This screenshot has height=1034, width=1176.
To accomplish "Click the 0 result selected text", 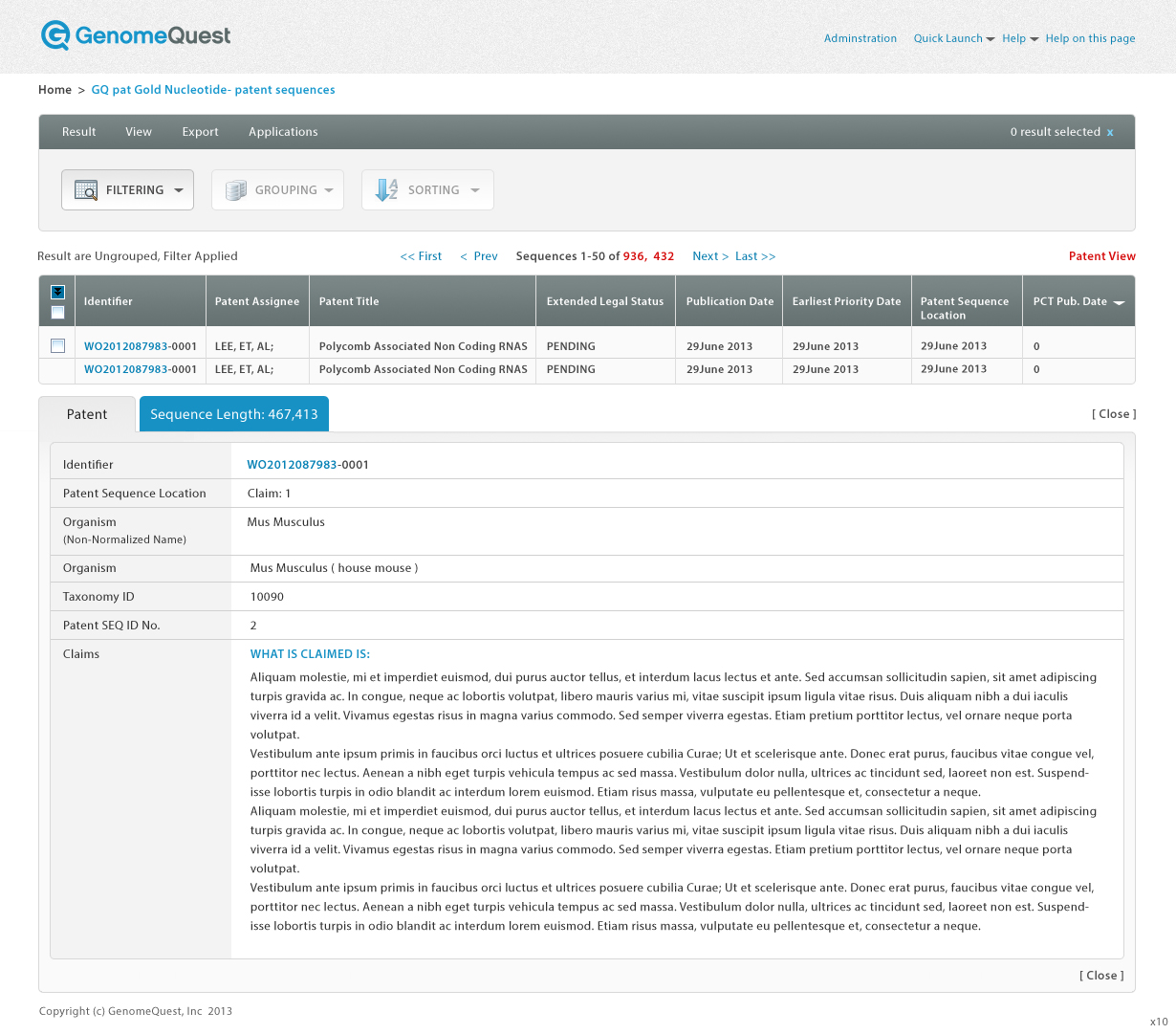I will pos(1056,132).
